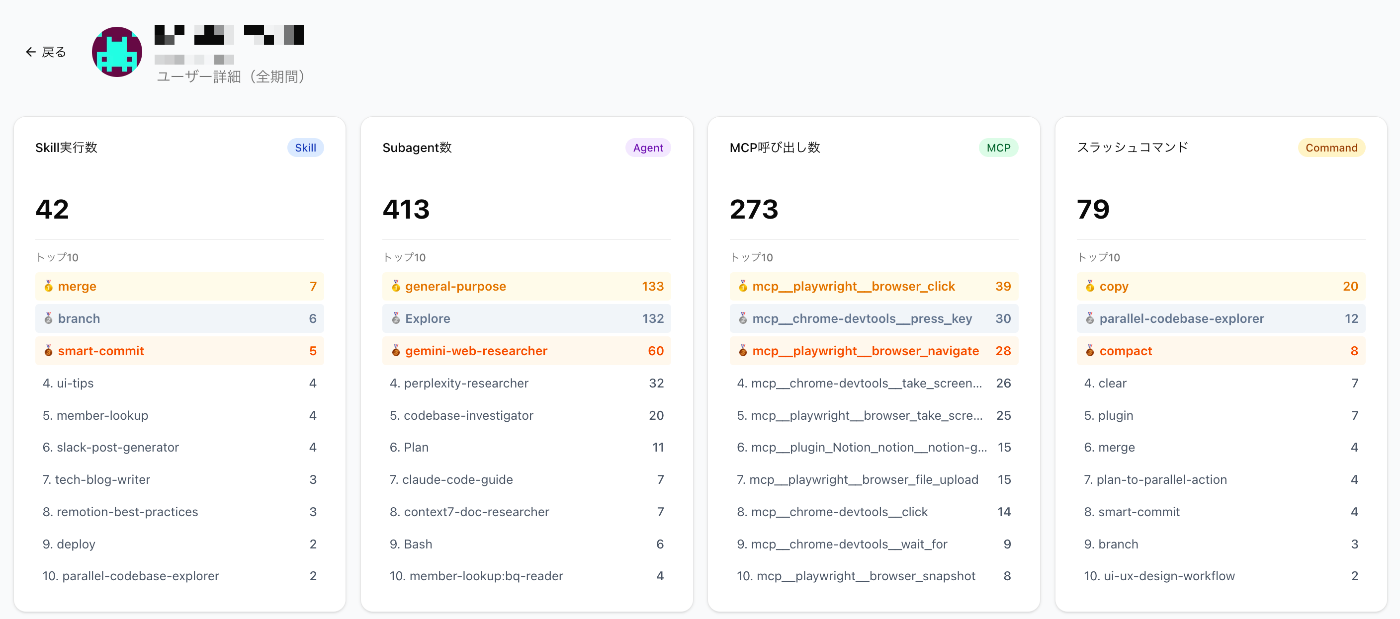1400x619 pixels.
Task: Select the 7. mcp__playwright__browser_file_upload row
Action: pyautogui.click(x=874, y=479)
